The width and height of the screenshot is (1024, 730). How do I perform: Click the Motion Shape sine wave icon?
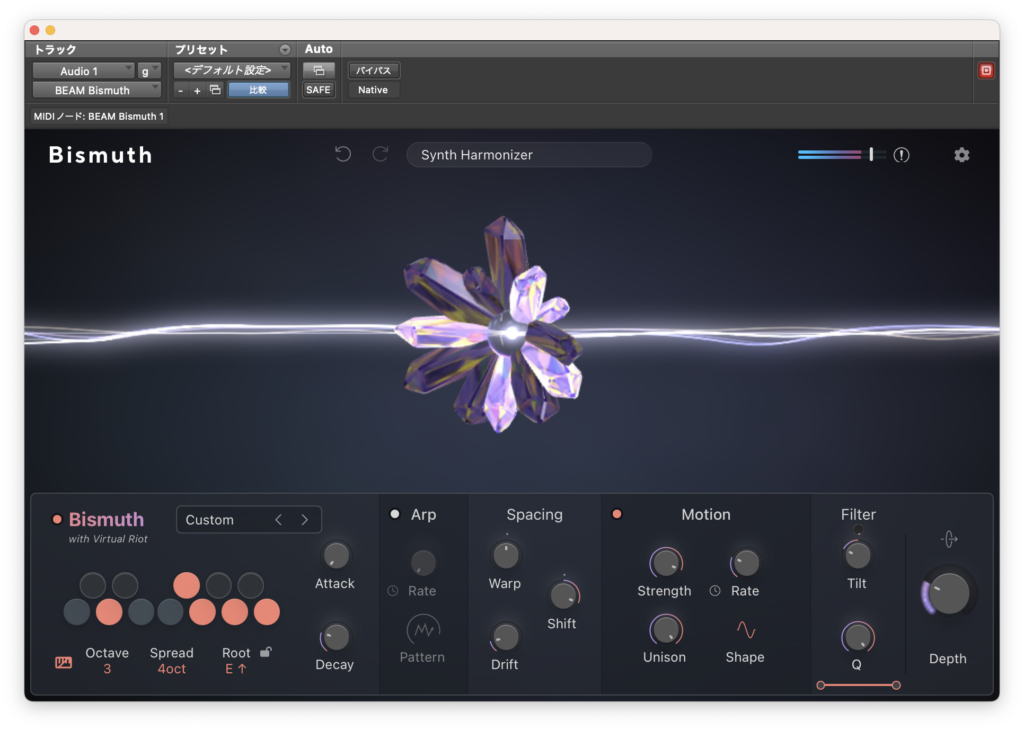[746, 629]
